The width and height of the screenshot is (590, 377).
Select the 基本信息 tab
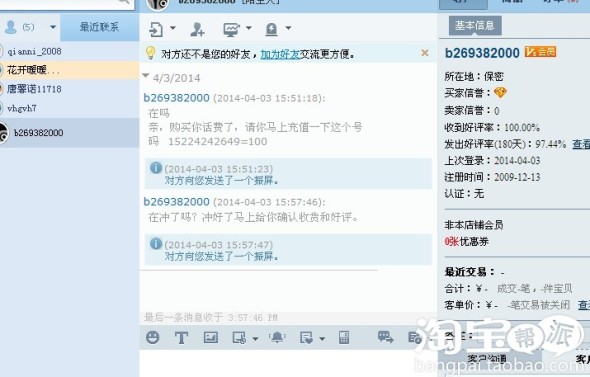475,26
